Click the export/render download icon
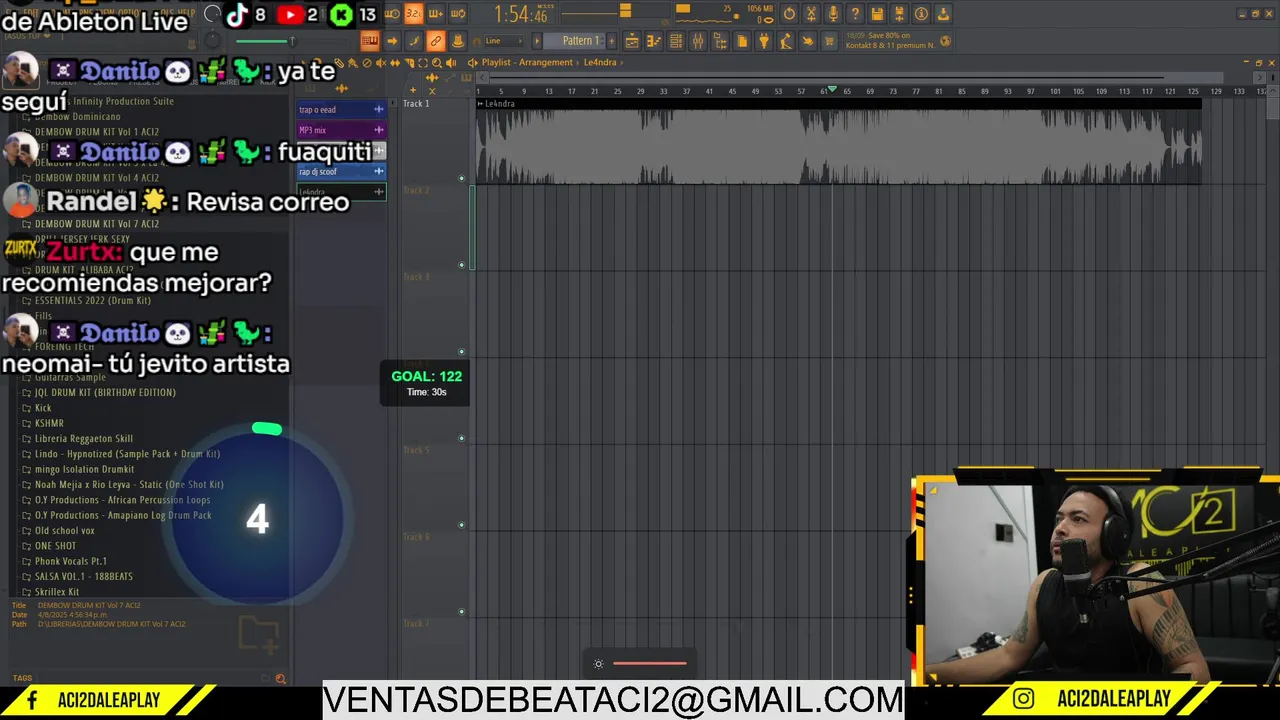The image size is (1280, 720). [943, 14]
